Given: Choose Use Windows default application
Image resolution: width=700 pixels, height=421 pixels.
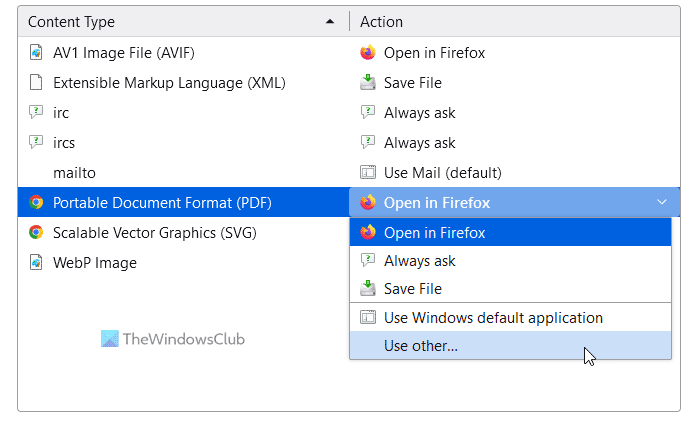Looking at the screenshot, I should coord(493,318).
